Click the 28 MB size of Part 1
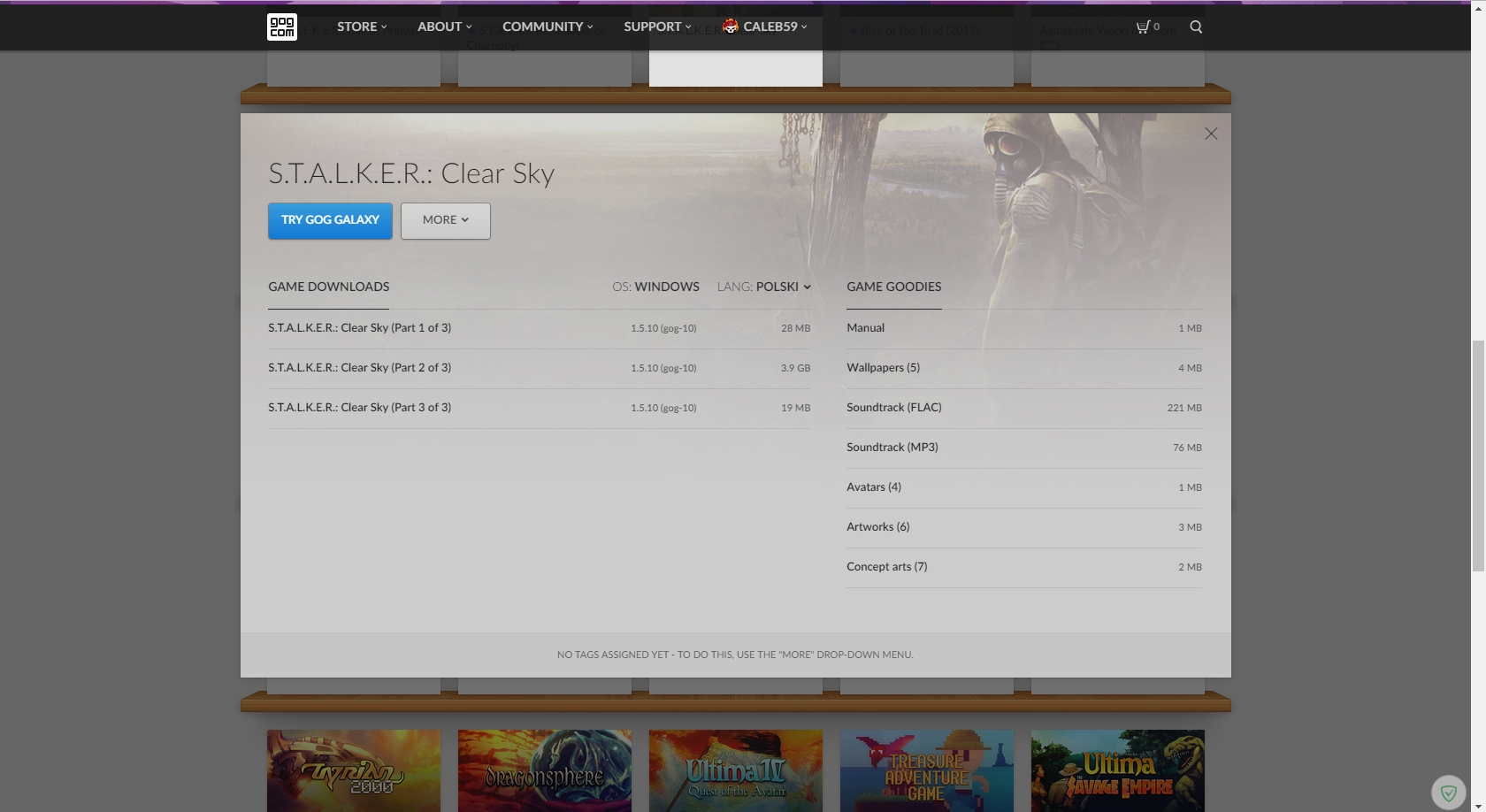 point(796,328)
